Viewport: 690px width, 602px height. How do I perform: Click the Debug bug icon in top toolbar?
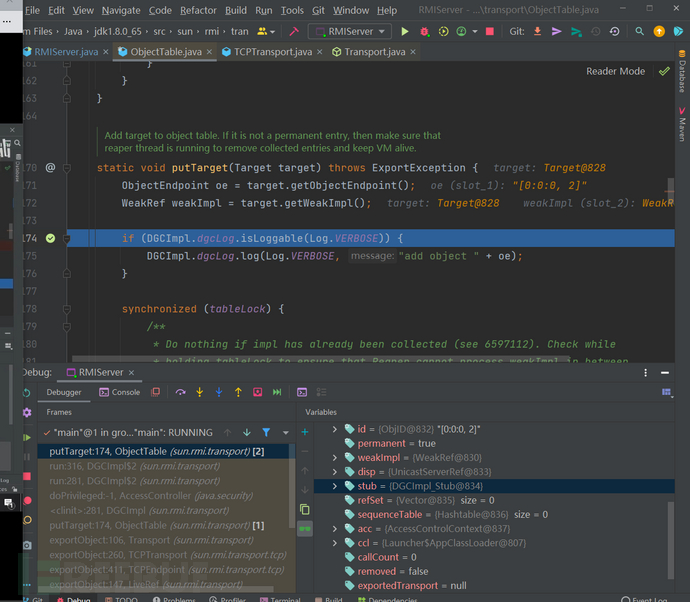(424, 31)
